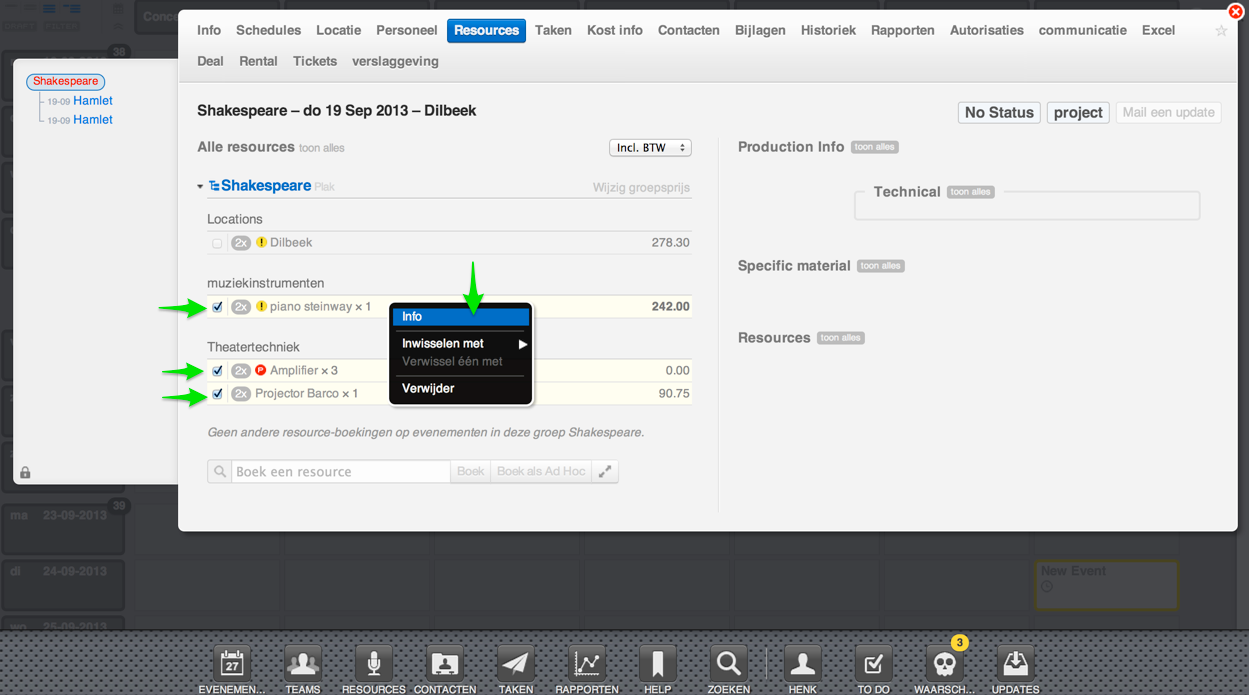Choose Verwijder from context menu

coord(428,389)
